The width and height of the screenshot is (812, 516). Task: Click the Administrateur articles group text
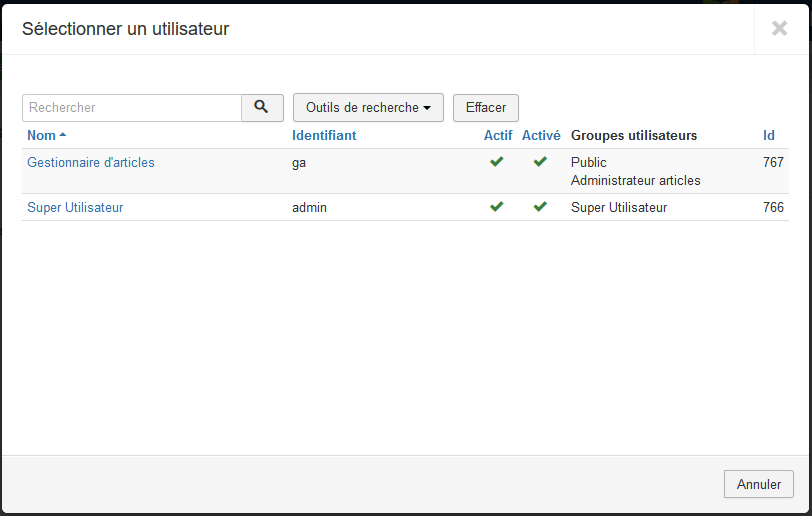click(x=635, y=181)
